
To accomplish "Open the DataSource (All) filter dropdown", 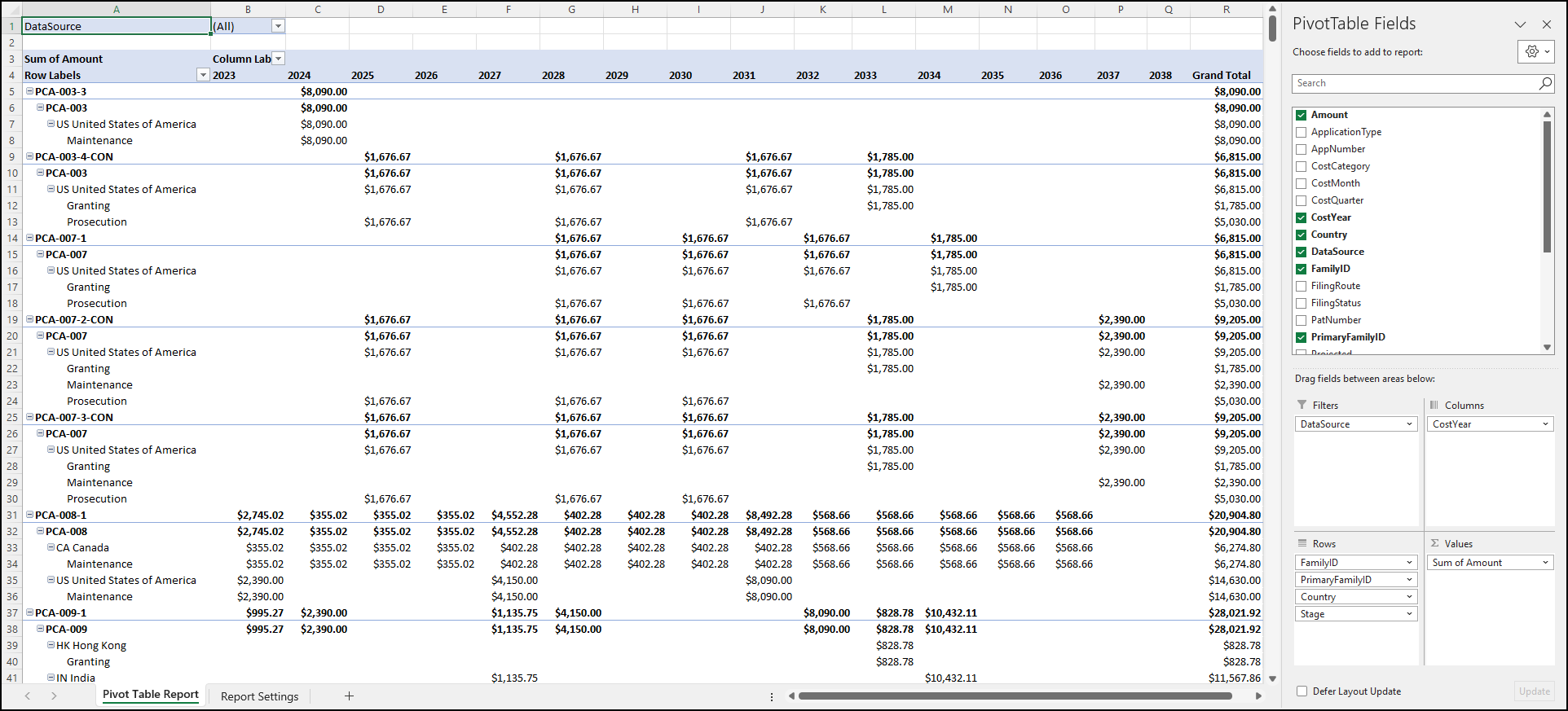I will 278,26.
